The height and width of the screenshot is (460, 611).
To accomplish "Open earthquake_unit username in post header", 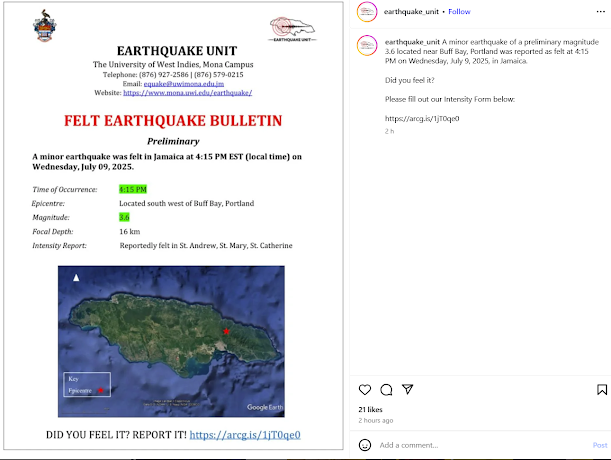I will pos(411,12).
